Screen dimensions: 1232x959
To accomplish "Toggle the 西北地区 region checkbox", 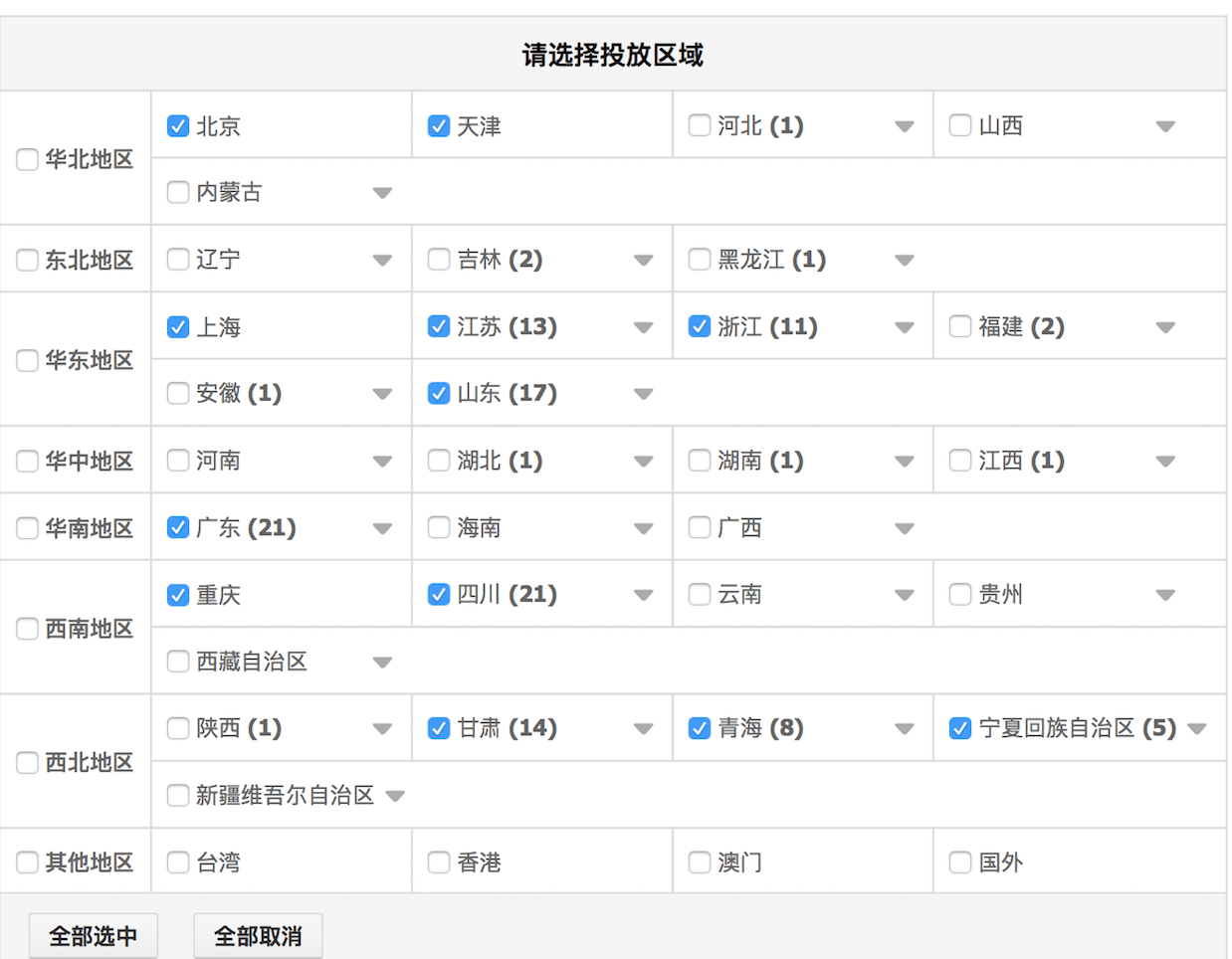I will coord(27,763).
